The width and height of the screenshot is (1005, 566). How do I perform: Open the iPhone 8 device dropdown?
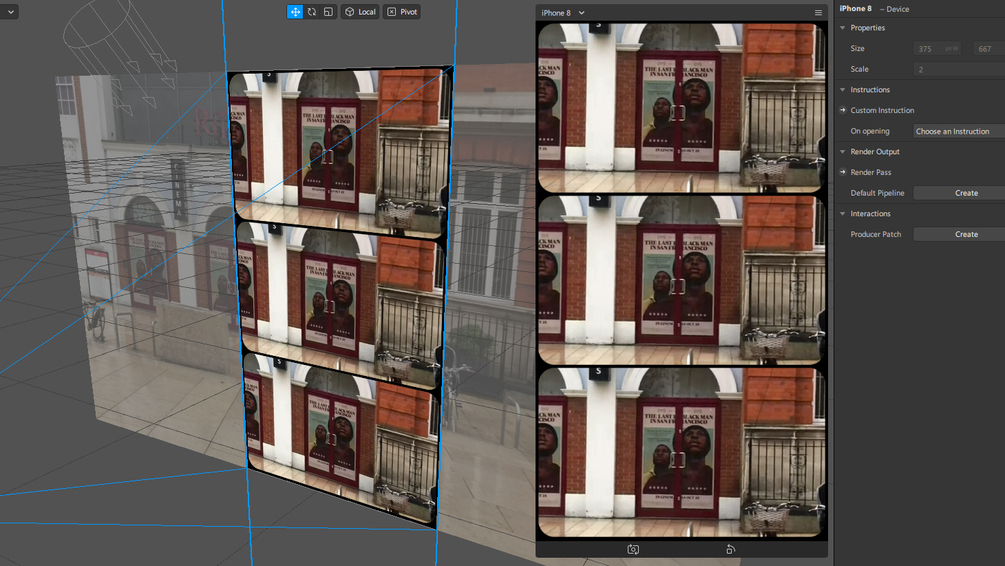click(563, 13)
